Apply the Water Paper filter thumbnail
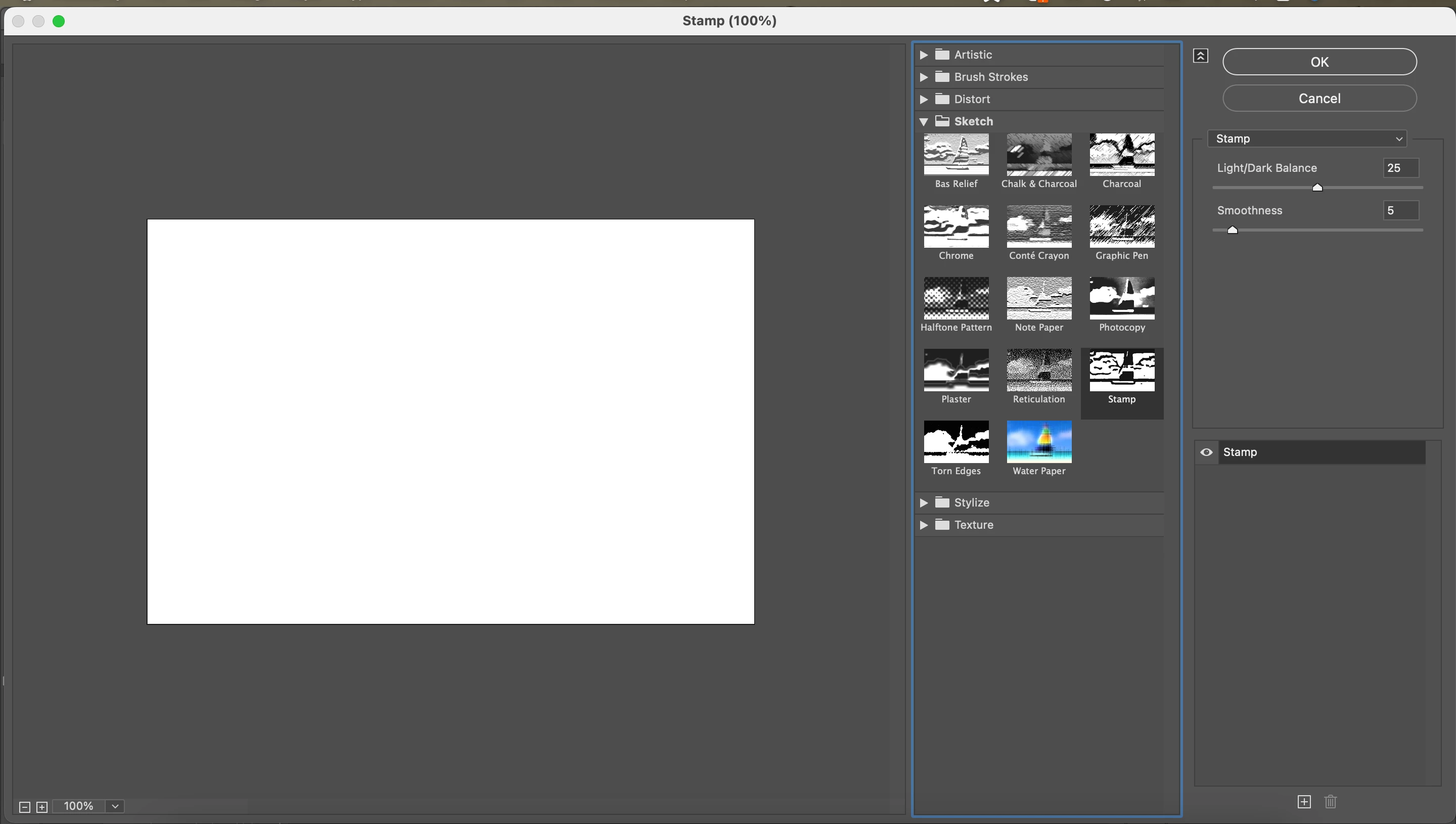Viewport: 1456px width, 824px height. pyautogui.click(x=1038, y=442)
